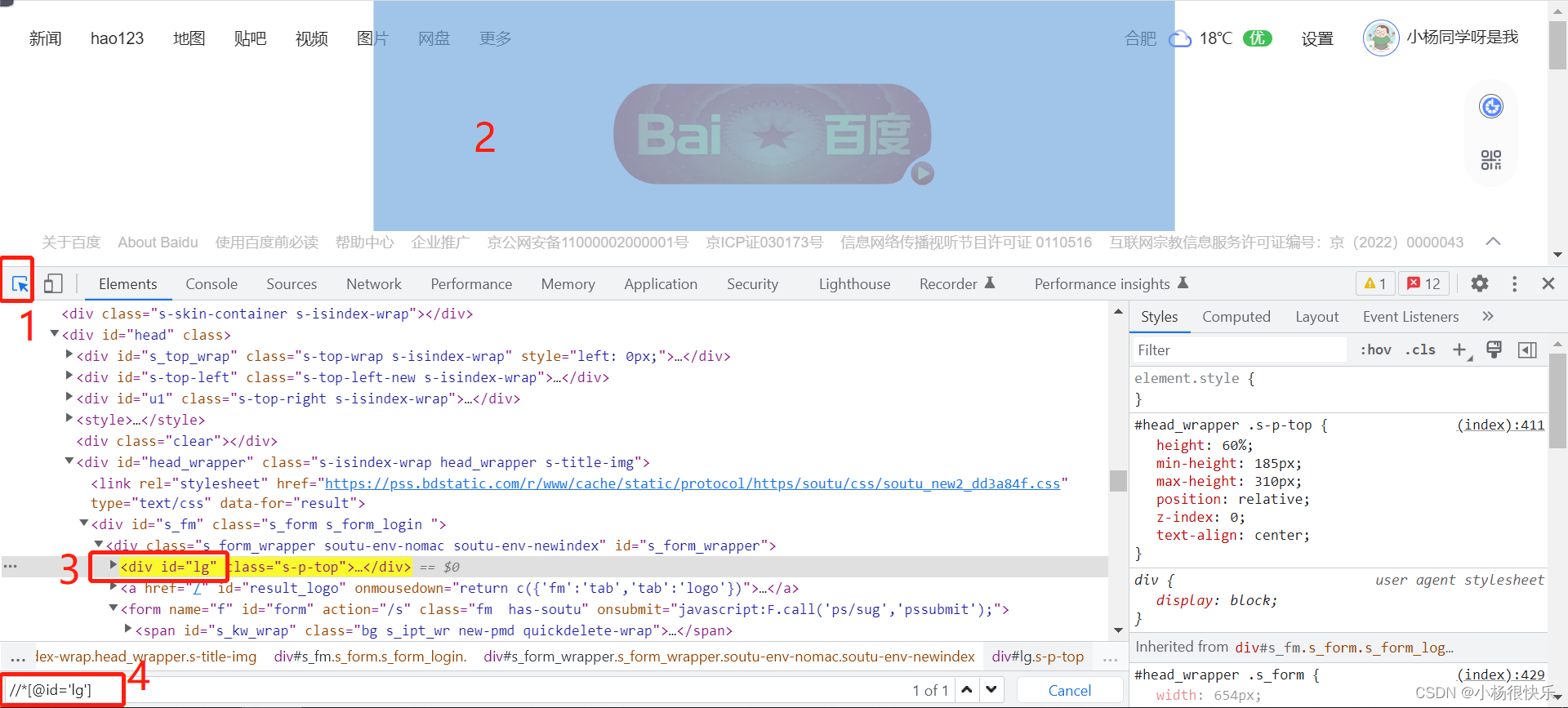The height and width of the screenshot is (708, 1568).
Task: Toggle the device toolbar icon
Action: click(53, 283)
